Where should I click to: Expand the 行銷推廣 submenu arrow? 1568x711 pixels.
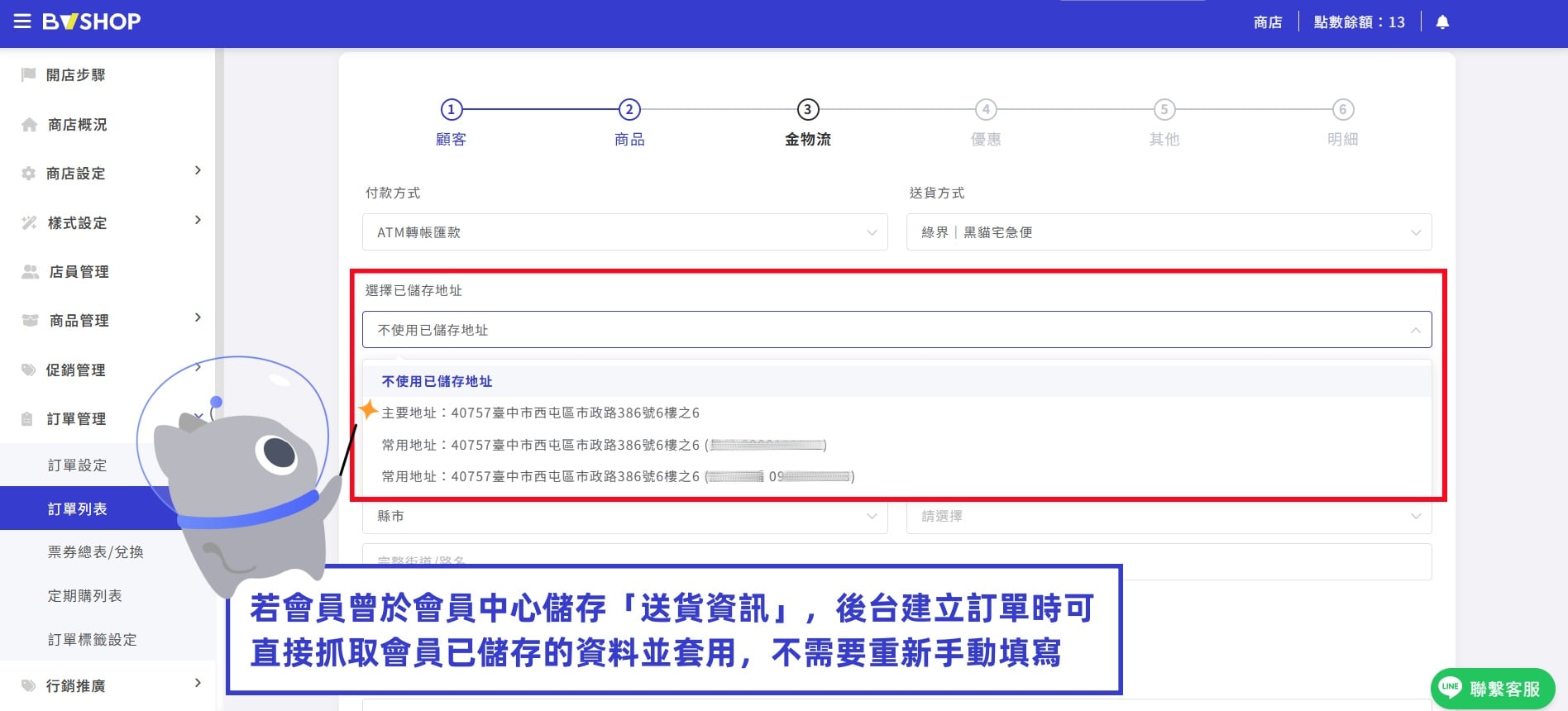click(x=198, y=683)
